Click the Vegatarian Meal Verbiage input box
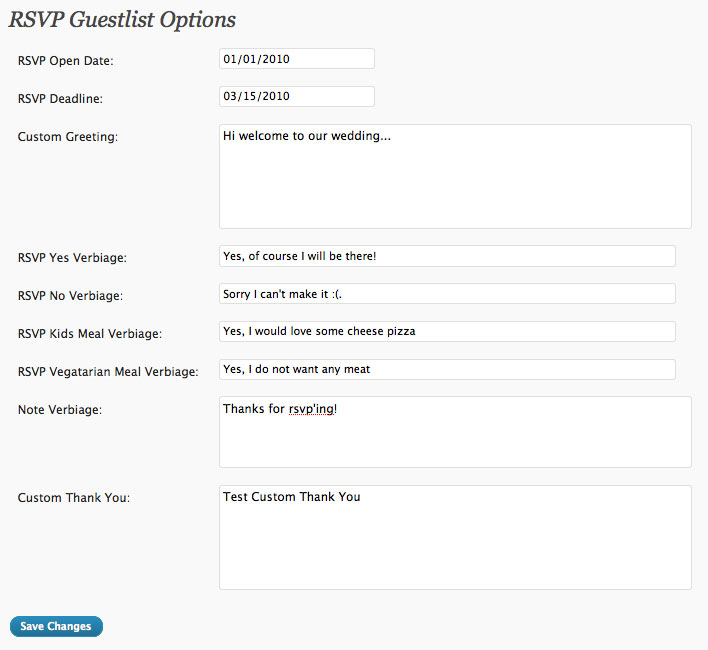This screenshot has width=708, height=650. point(447,369)
